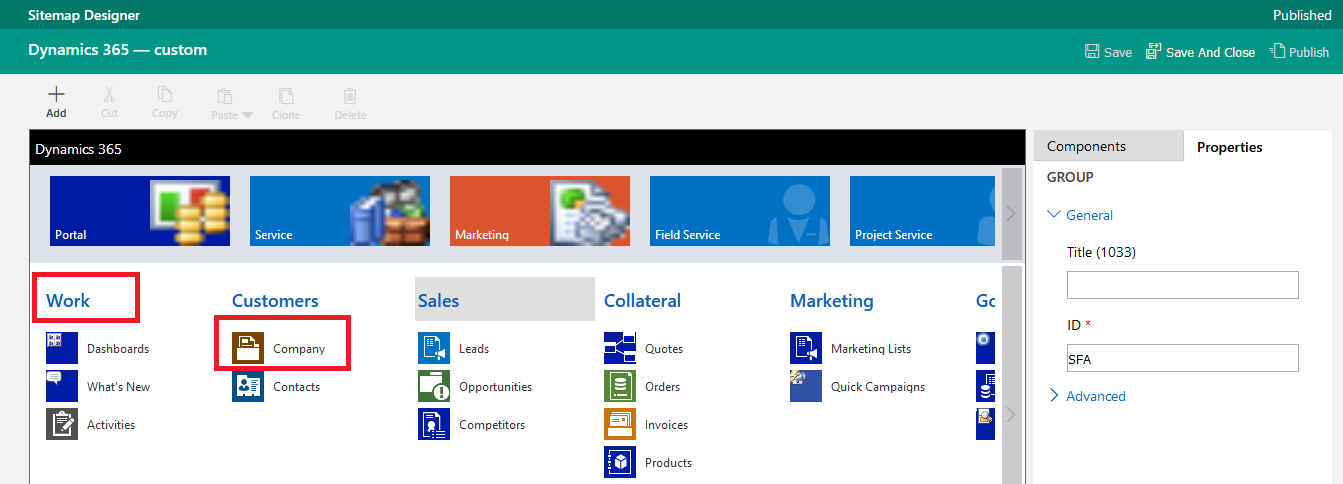Viewport: 1343px width, 484px height.
Task: Click the Opportunities icon
Action: pyautogui.click(x=434, y=386)
